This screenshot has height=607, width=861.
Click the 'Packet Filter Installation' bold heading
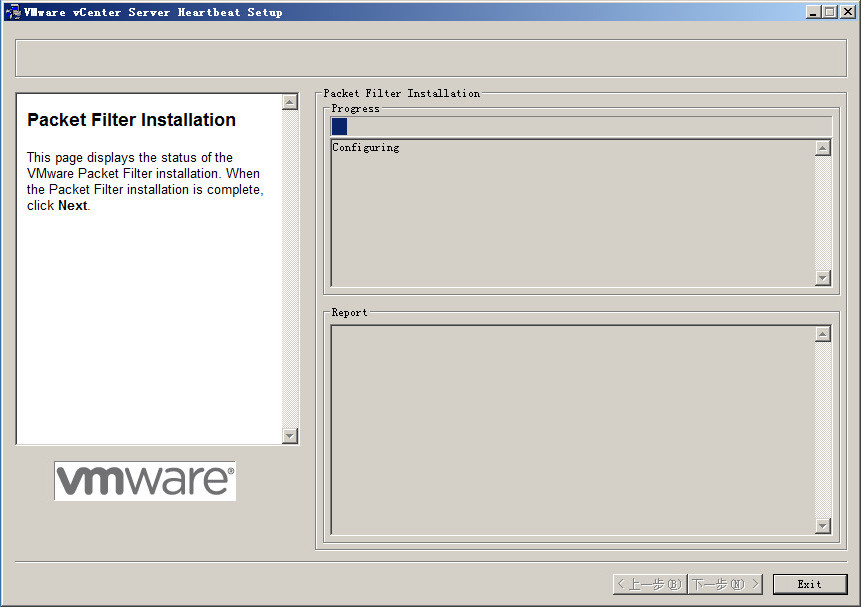click(131, 120)
